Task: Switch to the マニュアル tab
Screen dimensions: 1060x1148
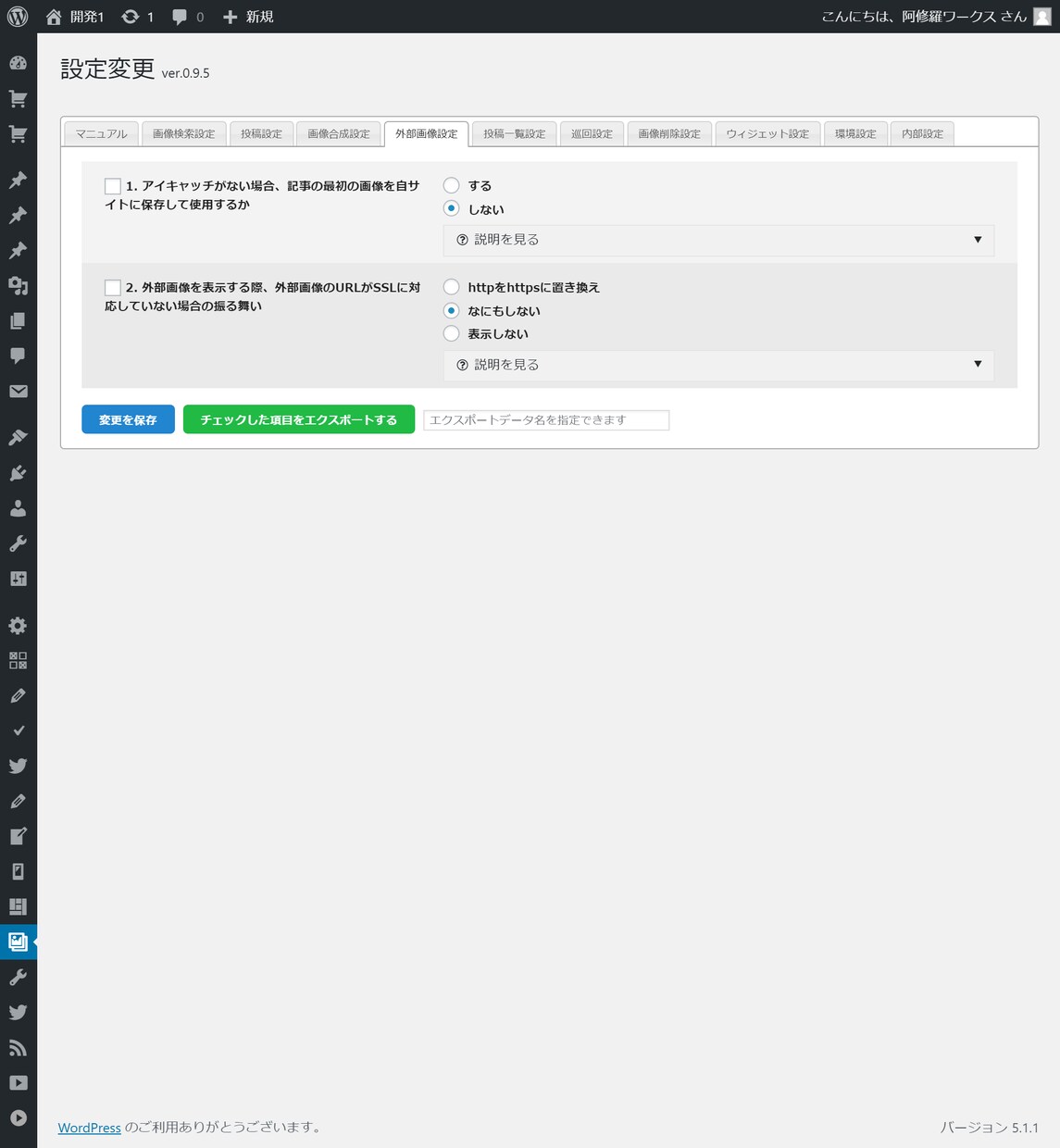Action: [x=101, y=133]
